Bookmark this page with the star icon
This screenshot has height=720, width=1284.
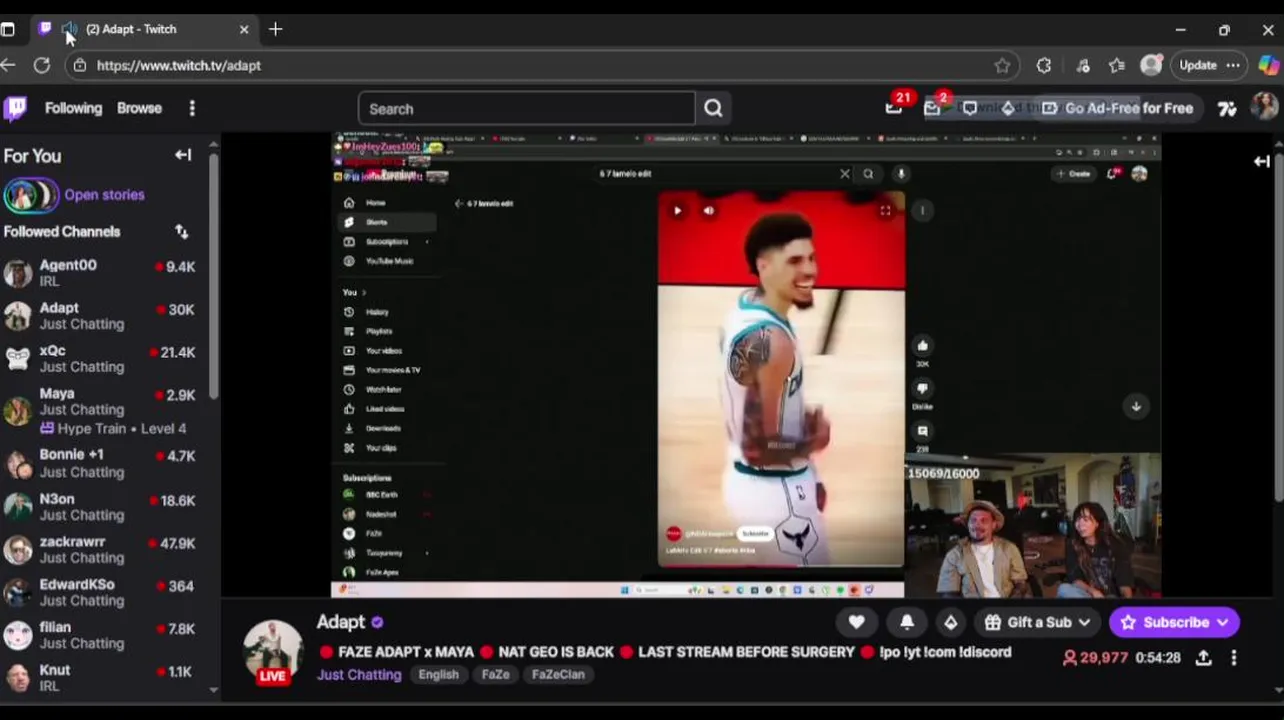[1002, 65]
